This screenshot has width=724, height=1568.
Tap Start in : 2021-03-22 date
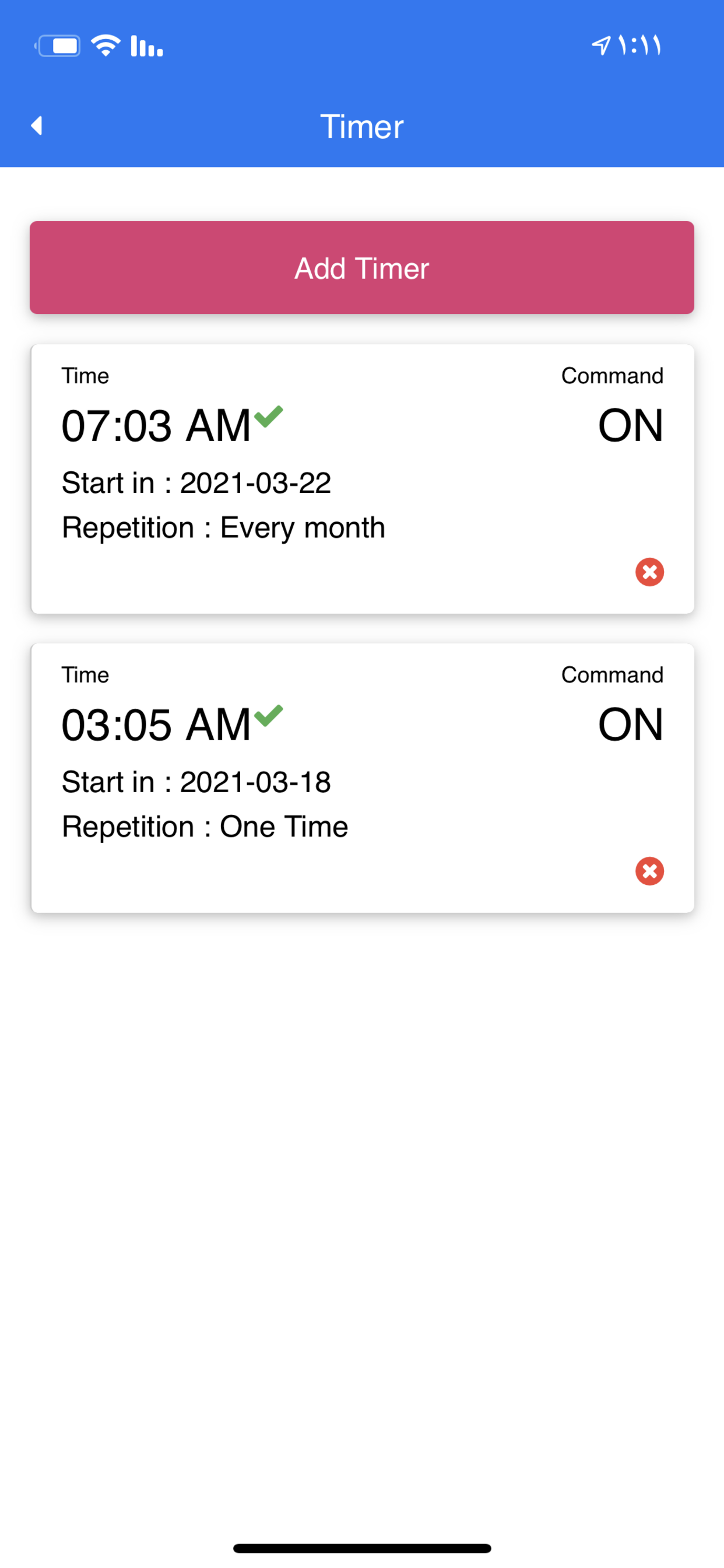196,484
